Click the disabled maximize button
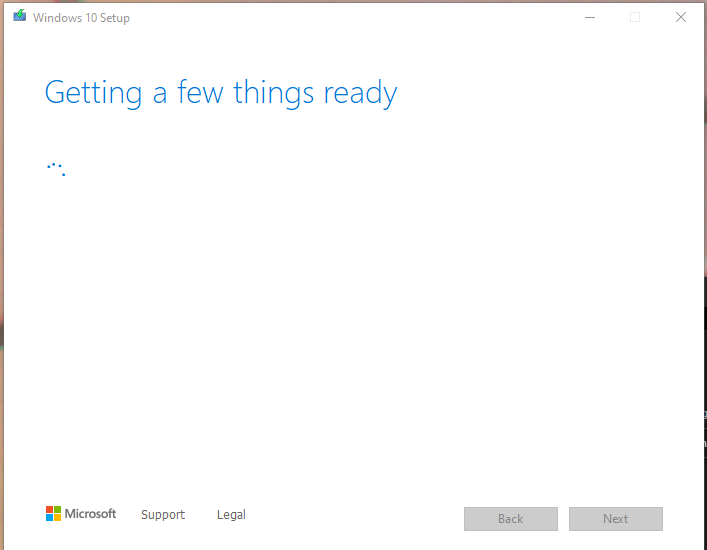 pyautogui.click(x=635, y=18)
